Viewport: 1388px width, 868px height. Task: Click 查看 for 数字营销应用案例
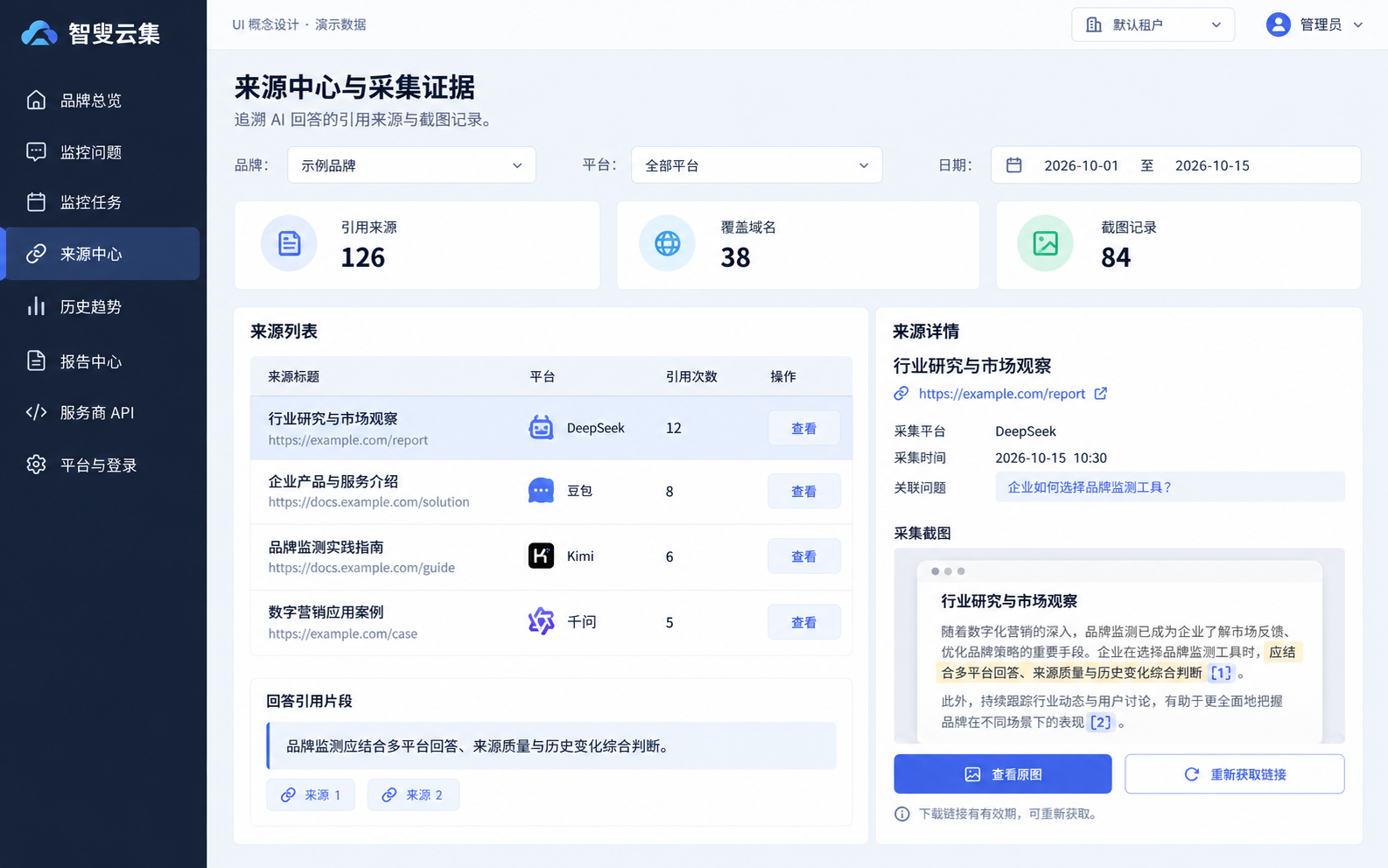(x=803, y=622)
